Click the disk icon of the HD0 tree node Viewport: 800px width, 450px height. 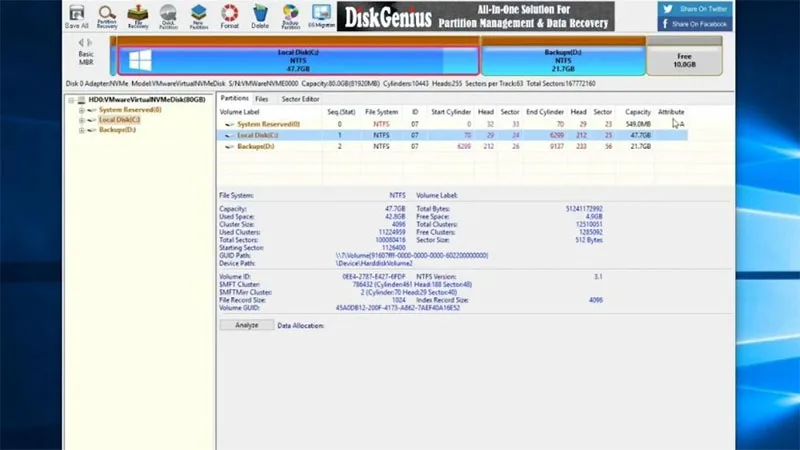pyautogui.click(x=81, y=100)
